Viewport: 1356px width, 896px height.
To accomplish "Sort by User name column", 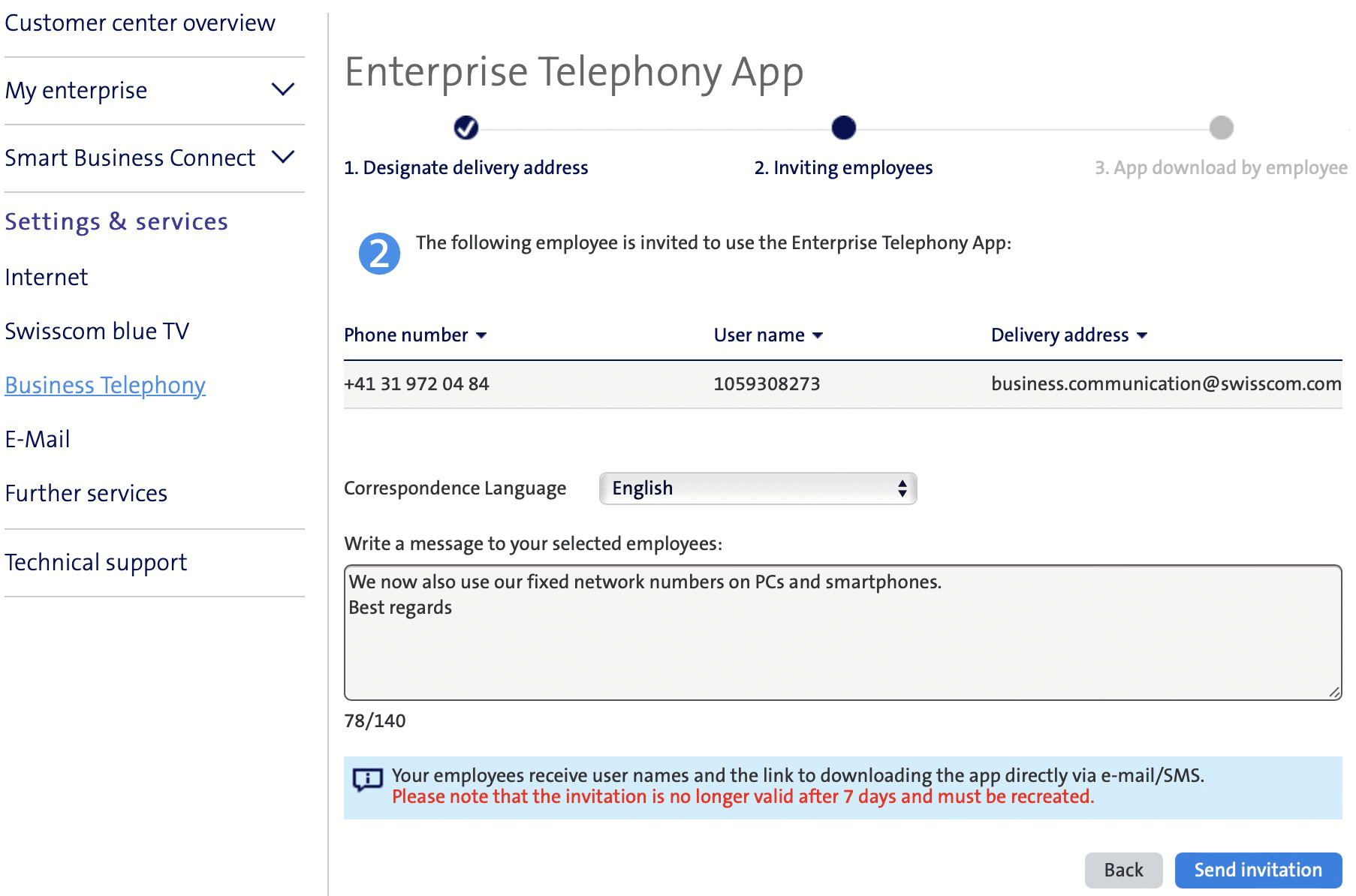I will [768, 335].
